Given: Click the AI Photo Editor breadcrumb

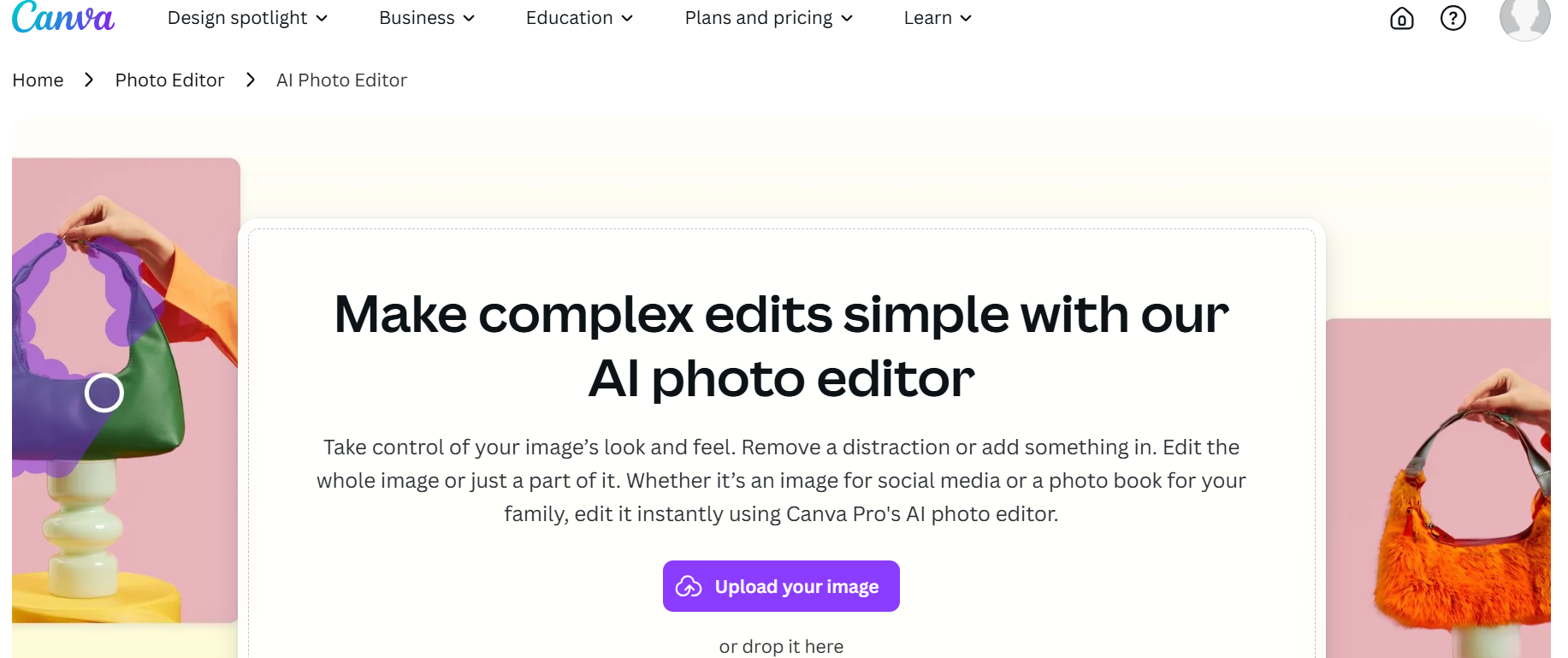Looking at the screenshot, I should [341, 80].
